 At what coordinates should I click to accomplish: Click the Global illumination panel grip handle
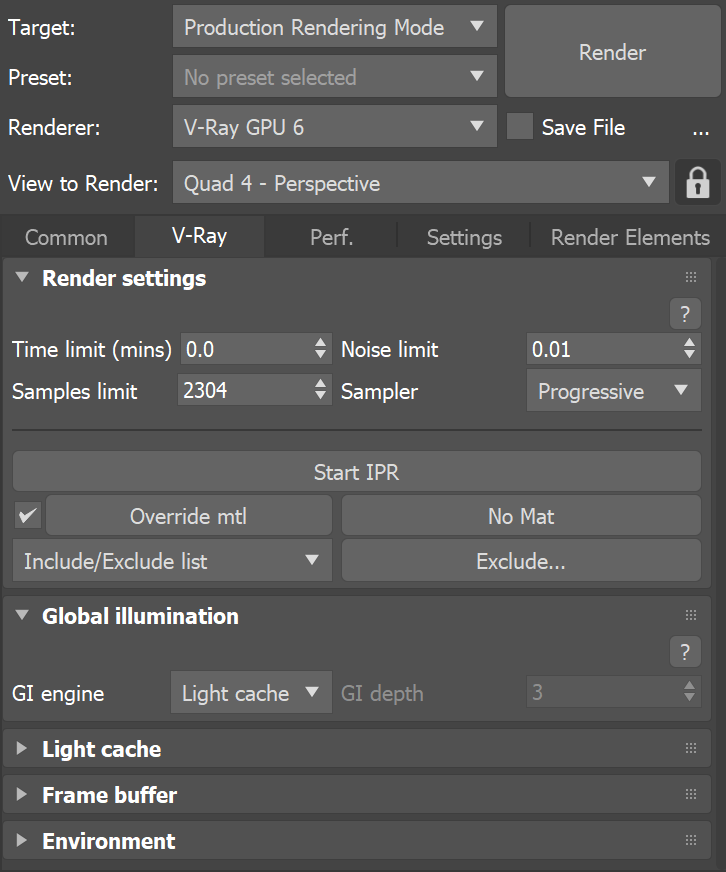click(690, 615)
